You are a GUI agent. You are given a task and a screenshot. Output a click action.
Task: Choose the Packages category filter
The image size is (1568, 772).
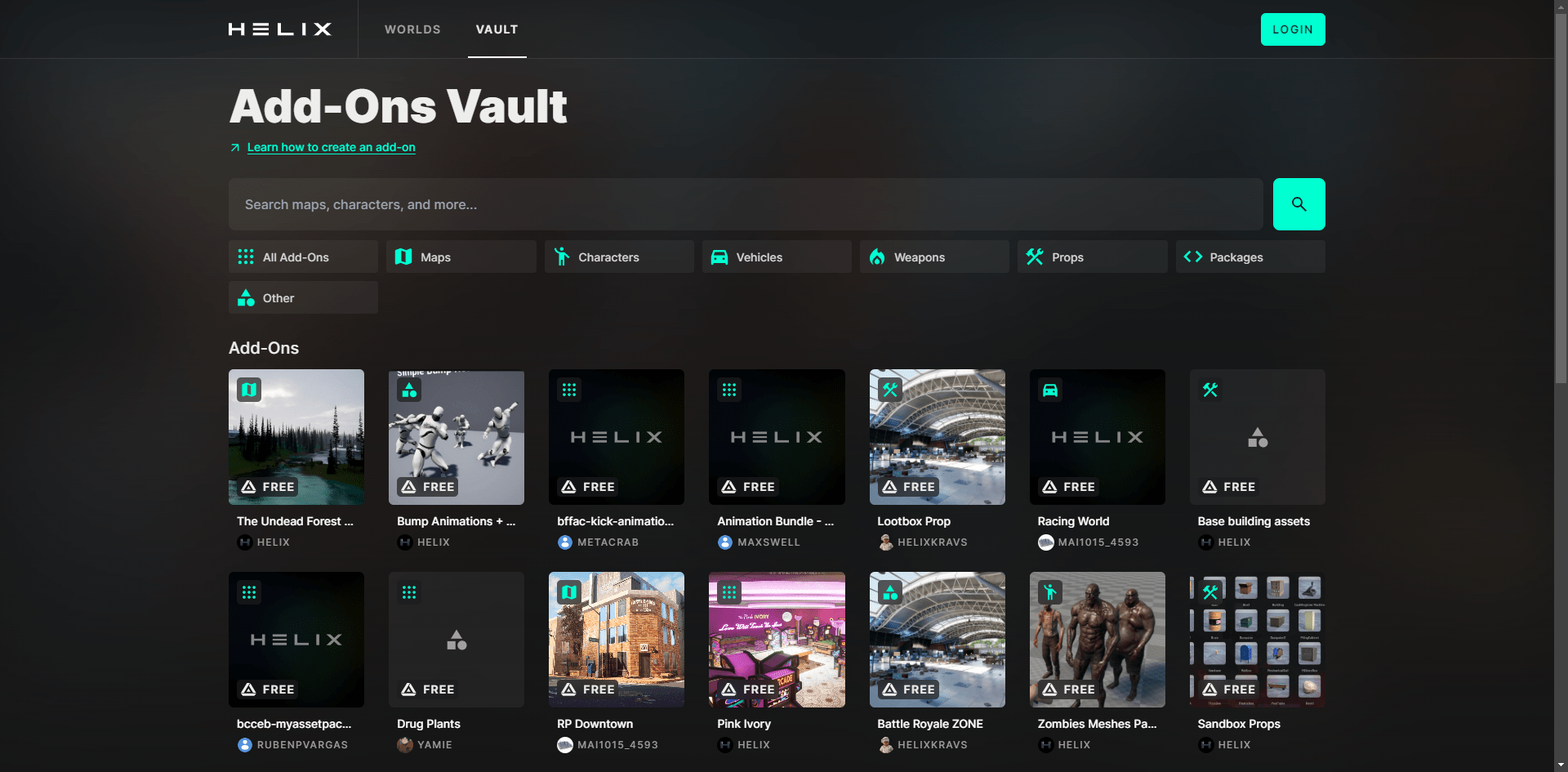pos(1249,257)
